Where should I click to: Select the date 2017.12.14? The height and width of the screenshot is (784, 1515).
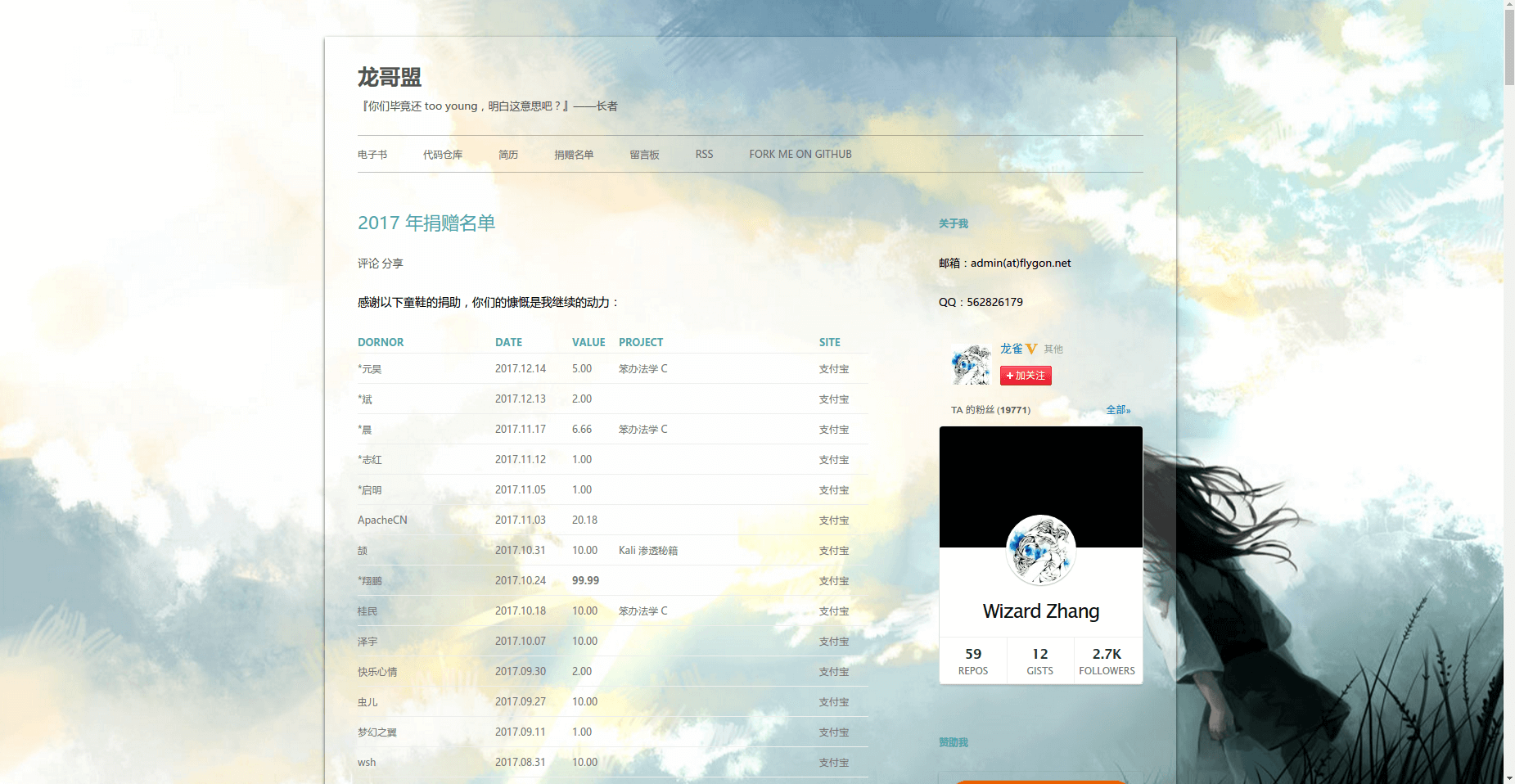[521, 368]
